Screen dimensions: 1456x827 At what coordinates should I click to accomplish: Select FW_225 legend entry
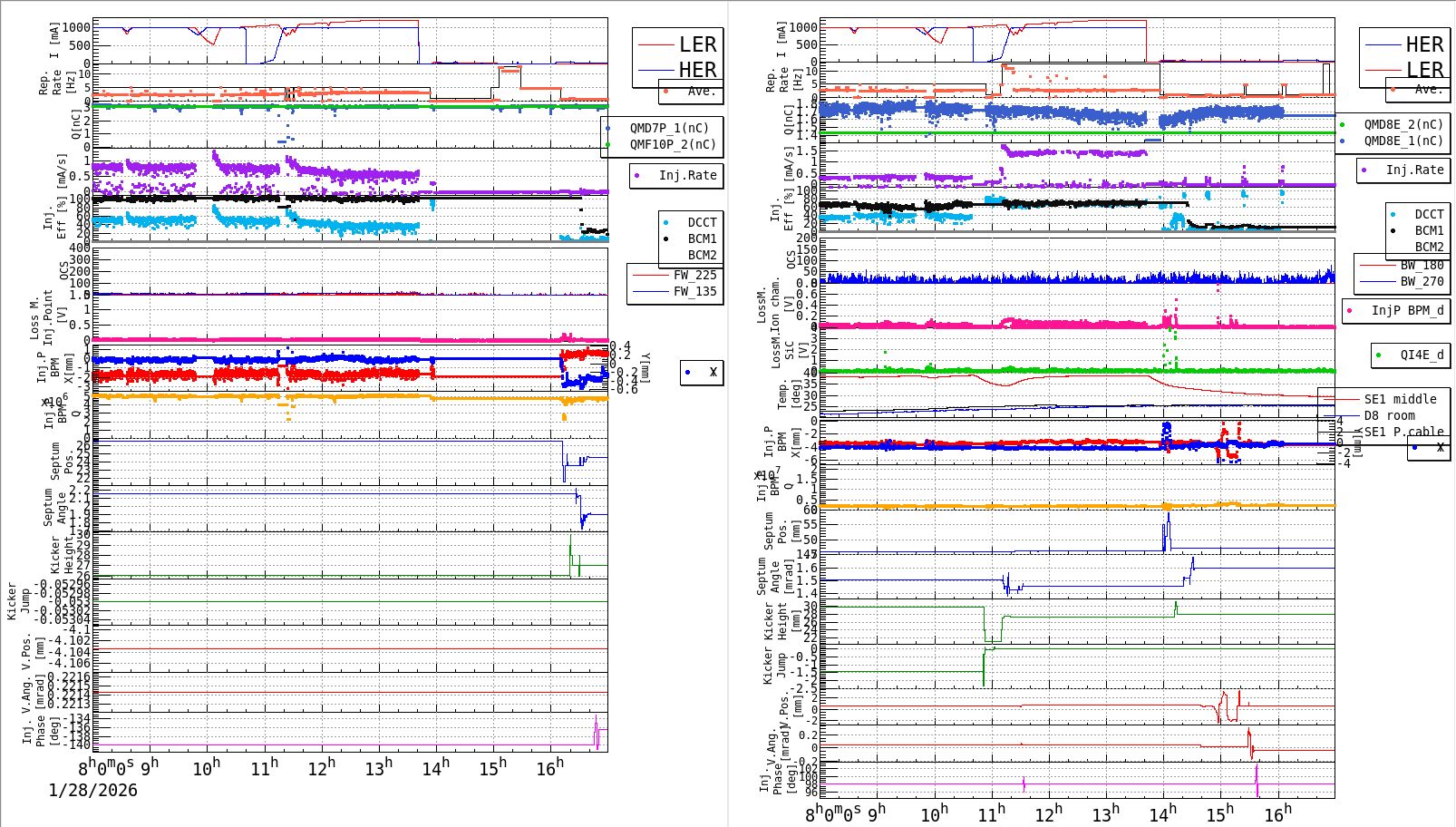tap(694, 275)
